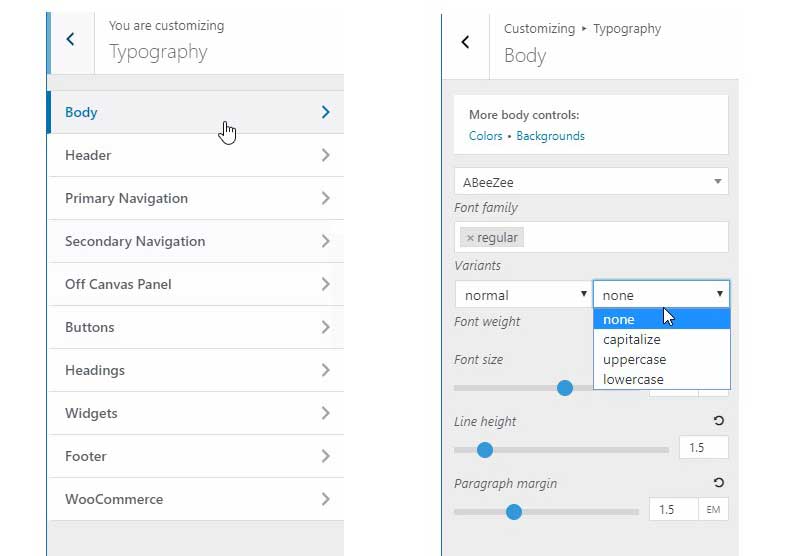Click the Paragraph margin slider handle
Screen dimensions: 800x556
514,512
